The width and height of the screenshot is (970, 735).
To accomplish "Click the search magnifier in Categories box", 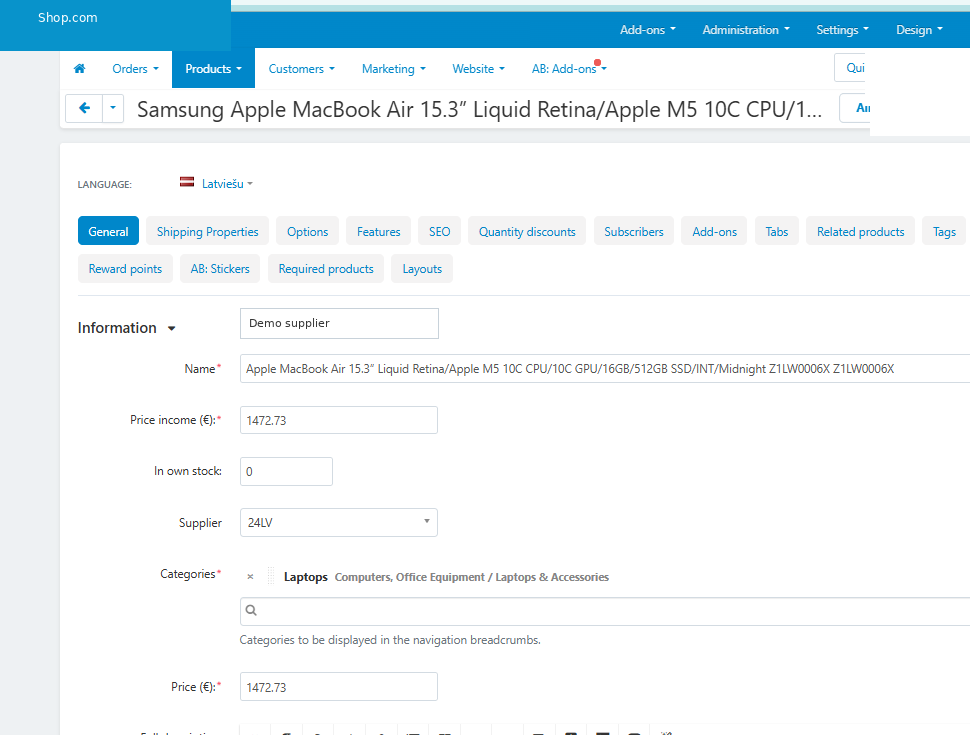I will click(x=251, y=610).
